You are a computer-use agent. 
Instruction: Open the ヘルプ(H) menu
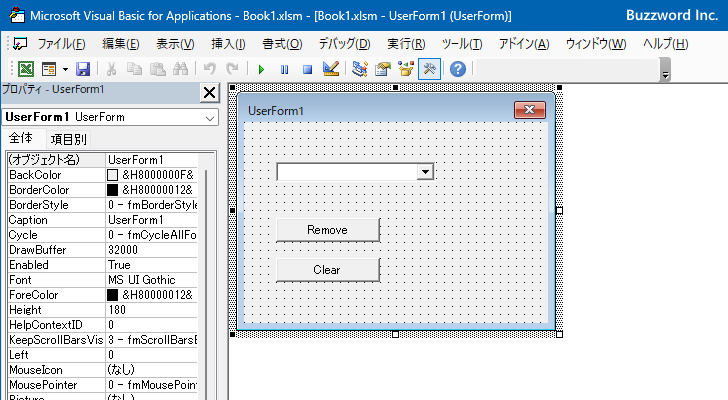(x=665, y=44)
